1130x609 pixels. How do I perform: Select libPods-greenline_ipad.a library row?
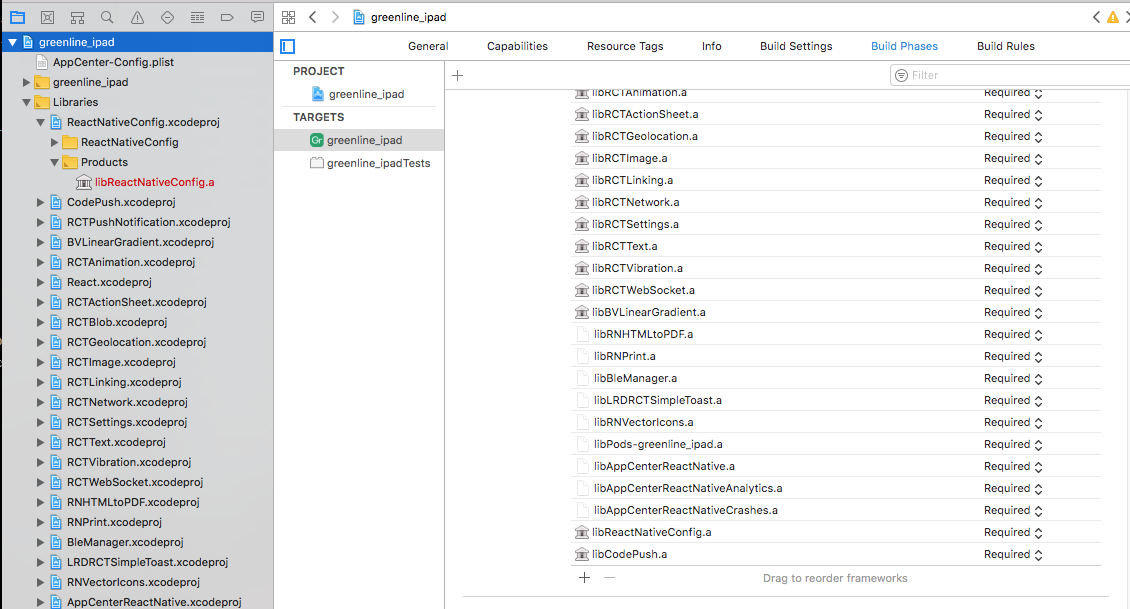tap(836, 444)
